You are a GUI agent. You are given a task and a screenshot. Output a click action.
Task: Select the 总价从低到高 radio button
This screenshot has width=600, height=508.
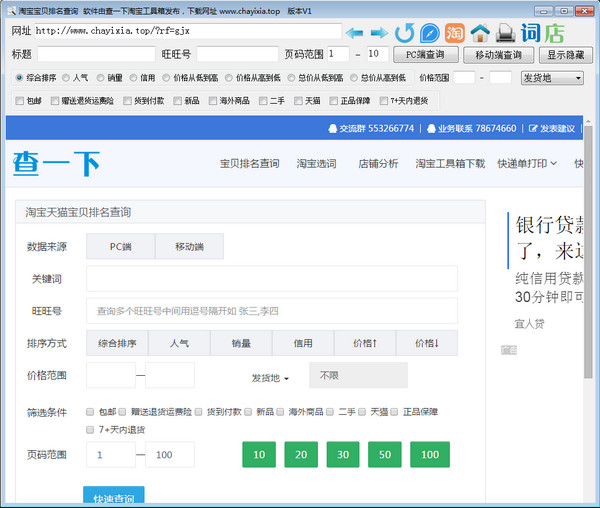tap(291, 78)
